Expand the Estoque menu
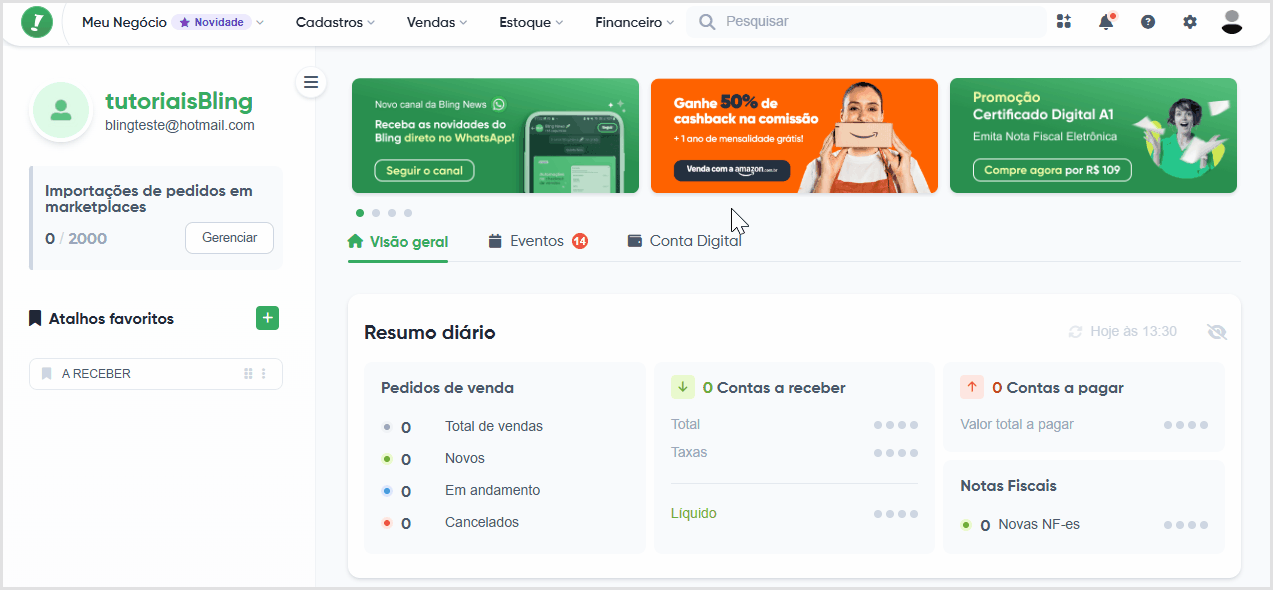This screenshot has height=590, width=1273. tap(531, 22)
